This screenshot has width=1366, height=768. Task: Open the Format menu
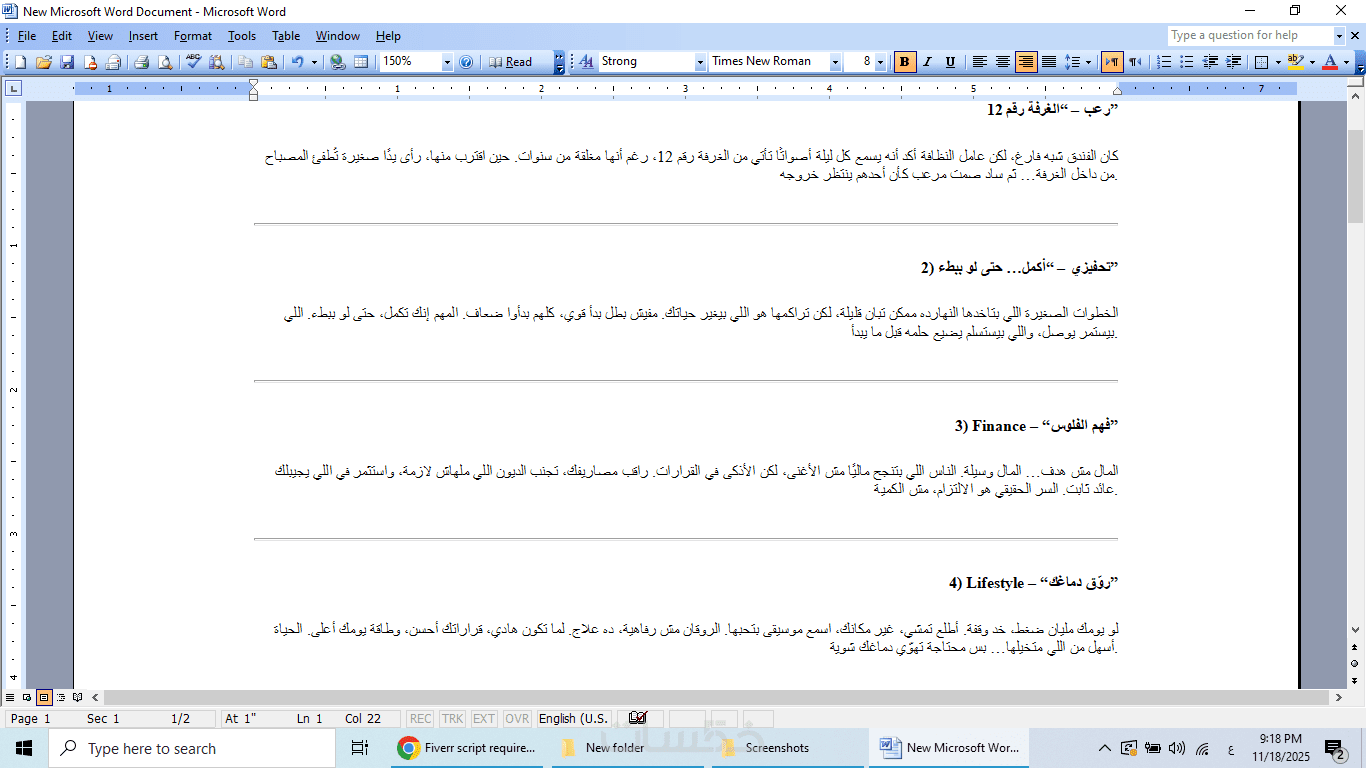pos(193,36)
